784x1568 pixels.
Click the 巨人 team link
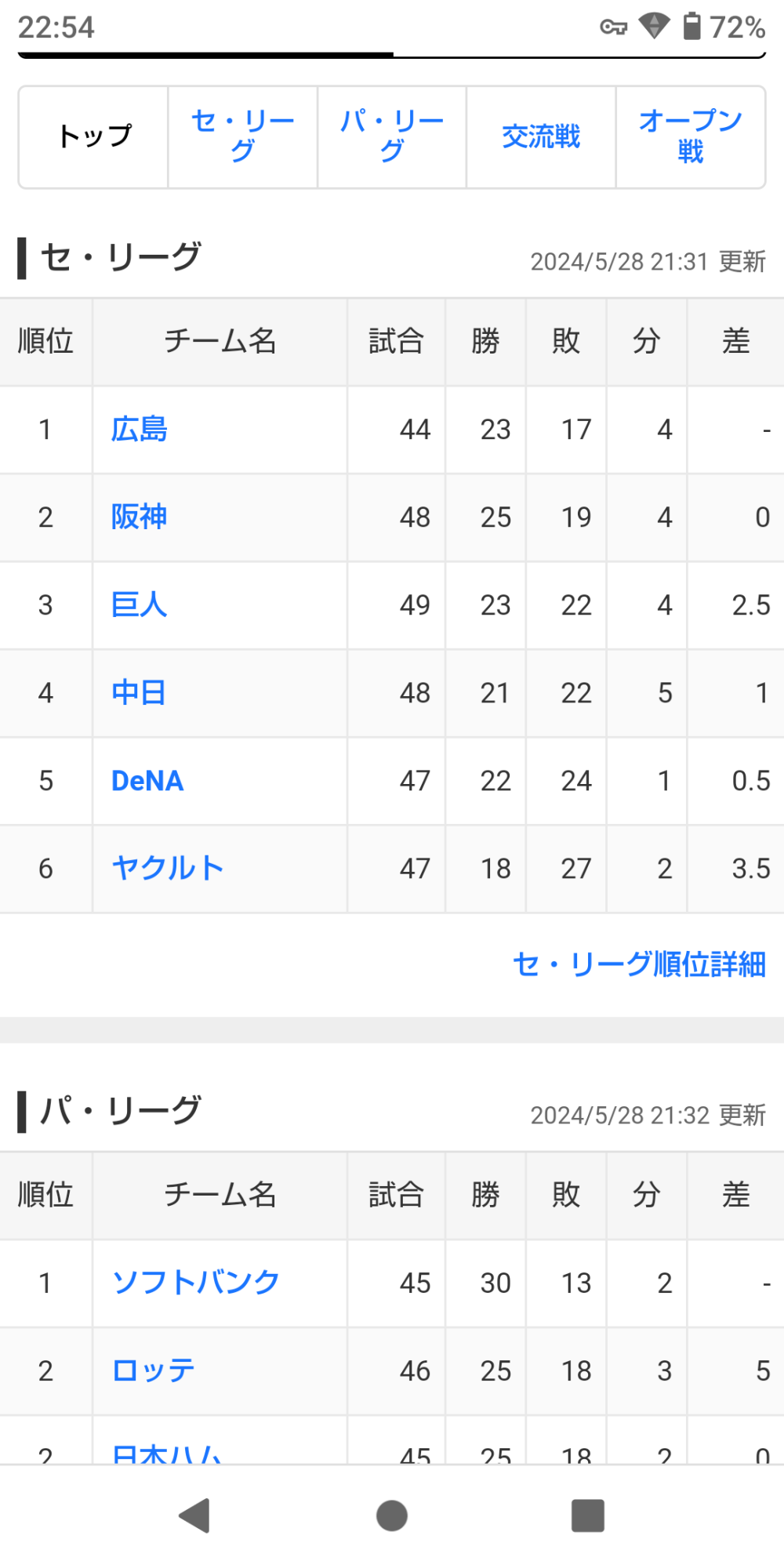[140, 605]
